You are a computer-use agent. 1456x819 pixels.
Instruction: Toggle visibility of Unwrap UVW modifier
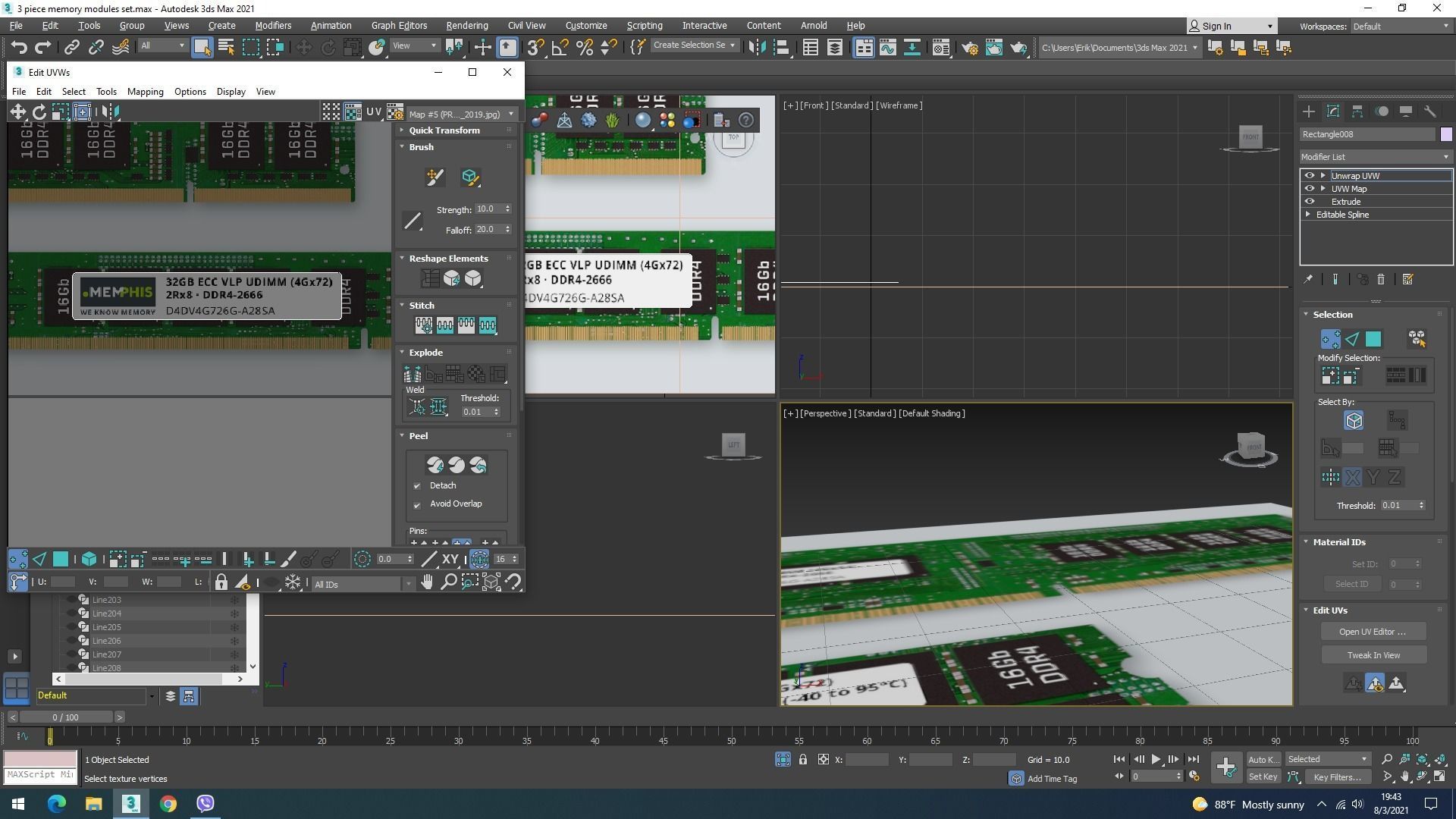point(1309,176)
